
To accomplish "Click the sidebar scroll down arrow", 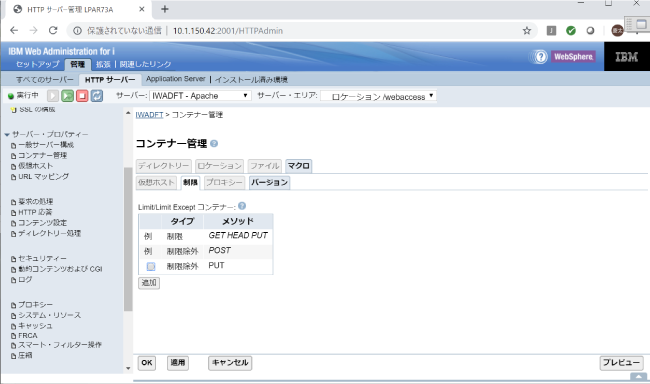I will (x=128, y=368).
